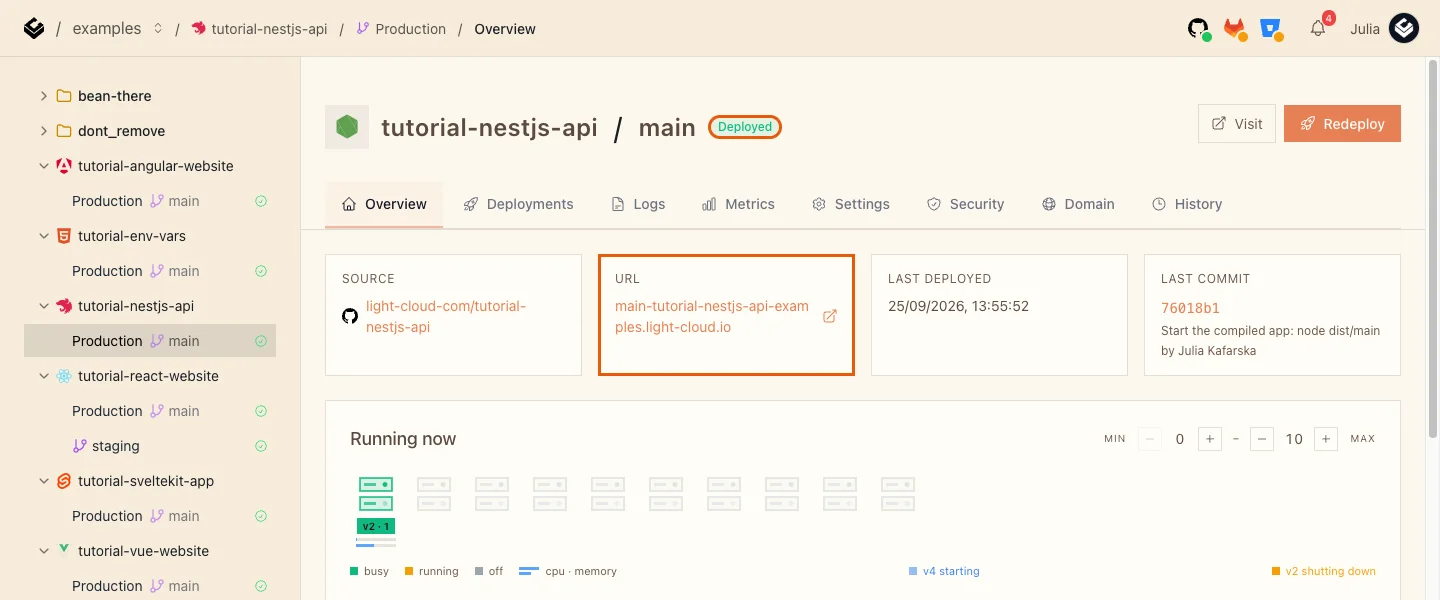
Task: Click the Deployed status badge
Action: coord(745,127)
